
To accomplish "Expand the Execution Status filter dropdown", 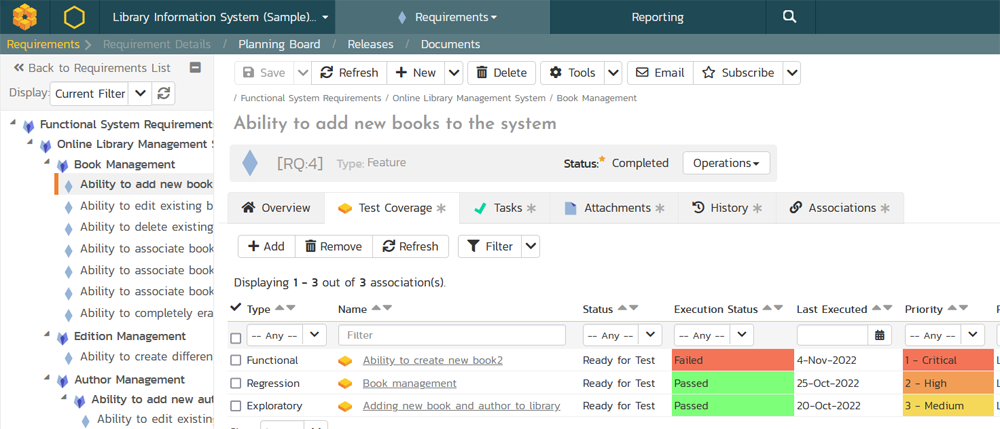I will (713, 336).
